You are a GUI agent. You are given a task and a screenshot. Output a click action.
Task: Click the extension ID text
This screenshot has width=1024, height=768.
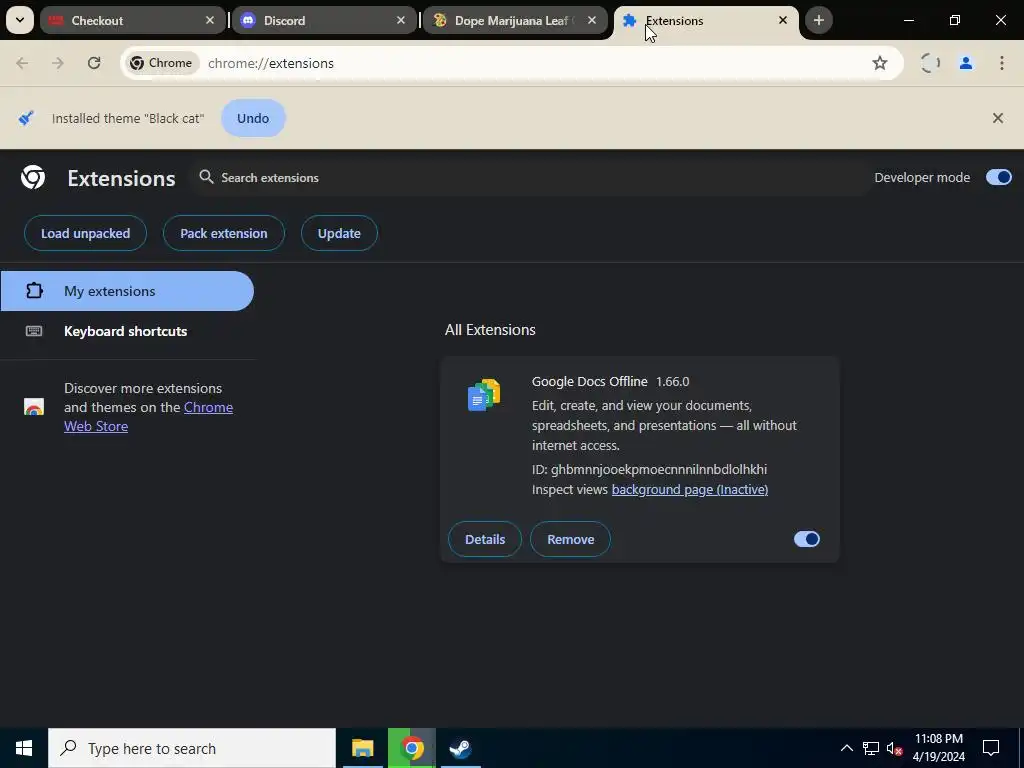649,470
